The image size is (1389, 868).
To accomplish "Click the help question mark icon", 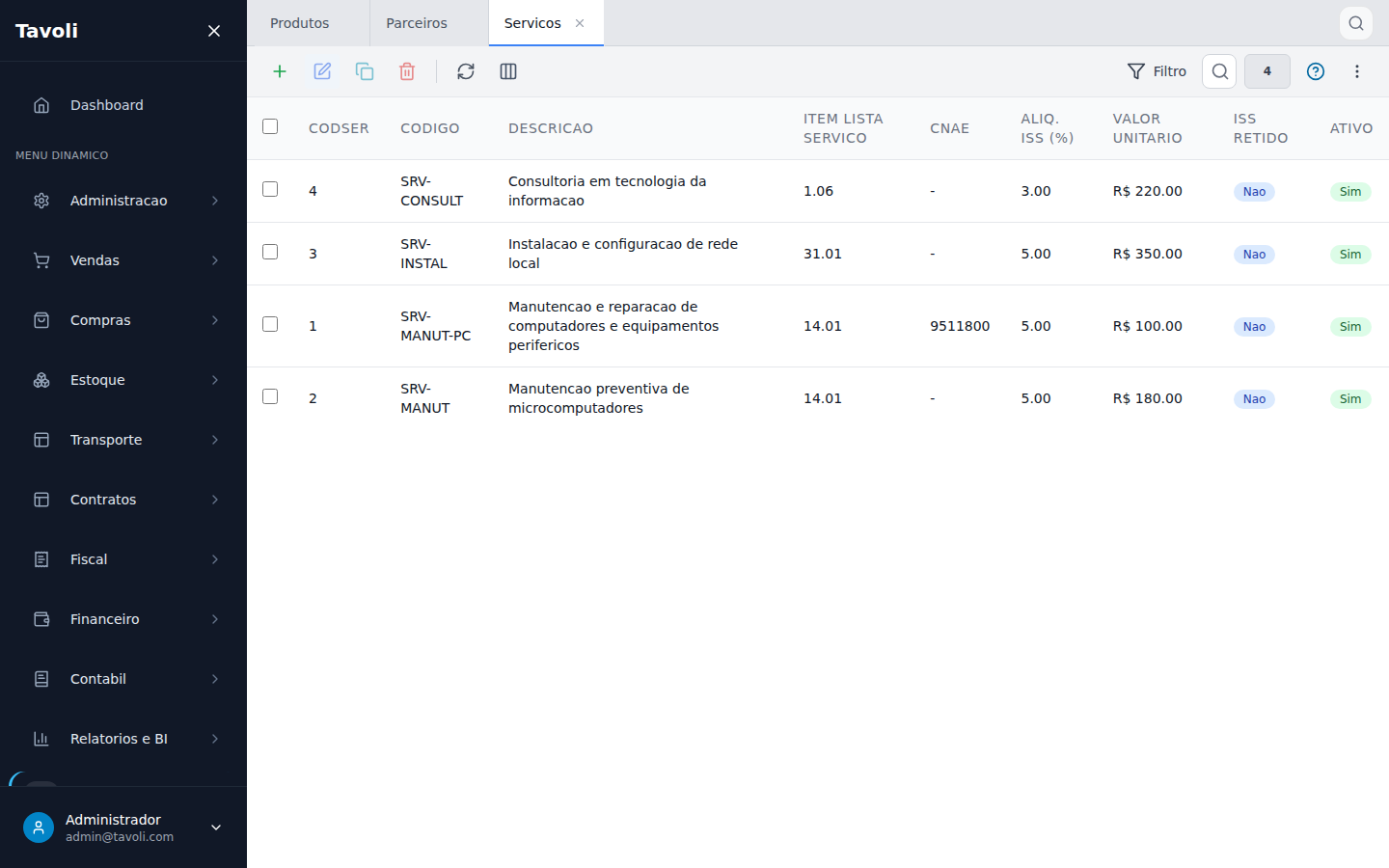I will click(1316, 71).
